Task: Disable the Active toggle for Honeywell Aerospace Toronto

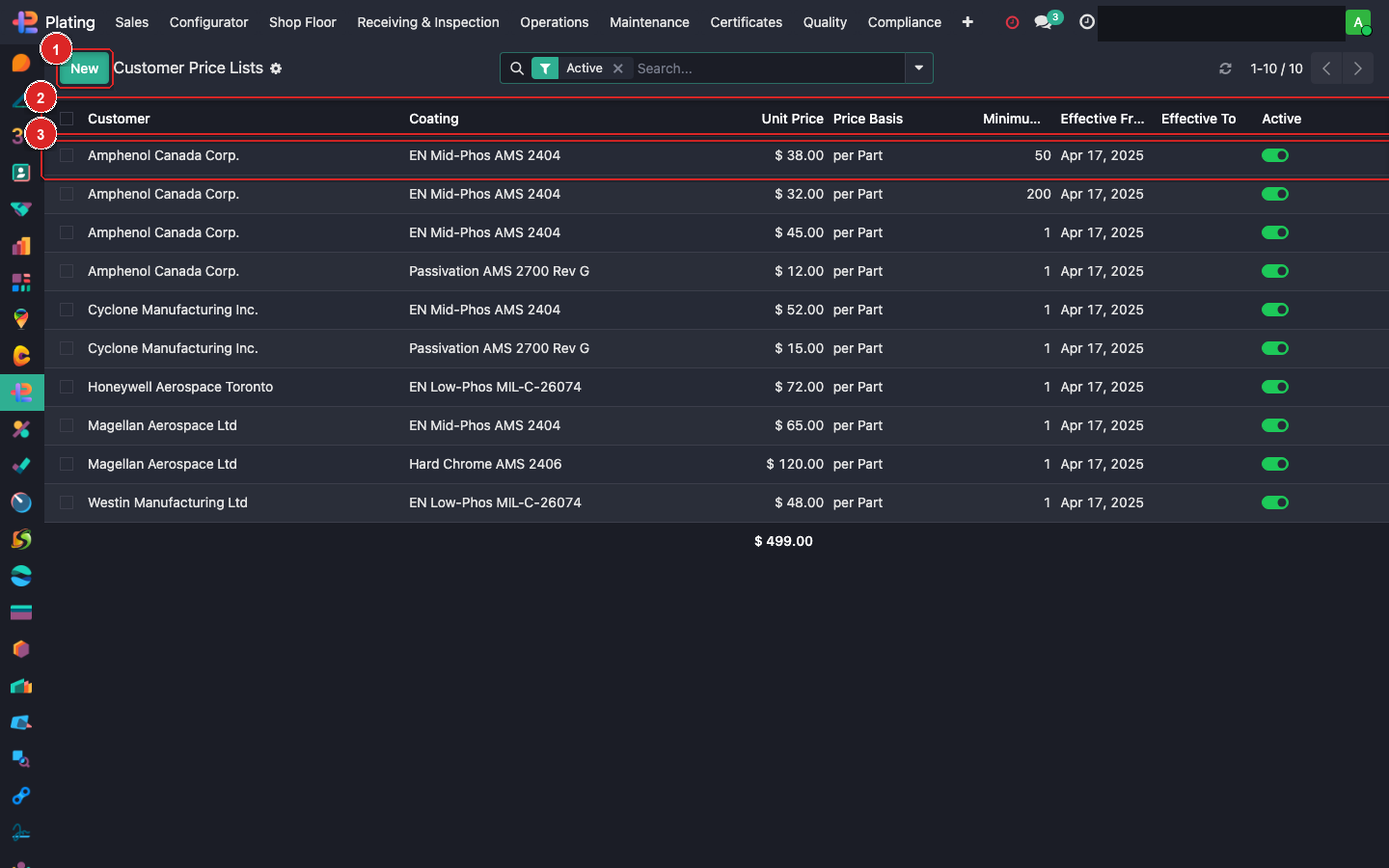Action: click(1274, 387)
